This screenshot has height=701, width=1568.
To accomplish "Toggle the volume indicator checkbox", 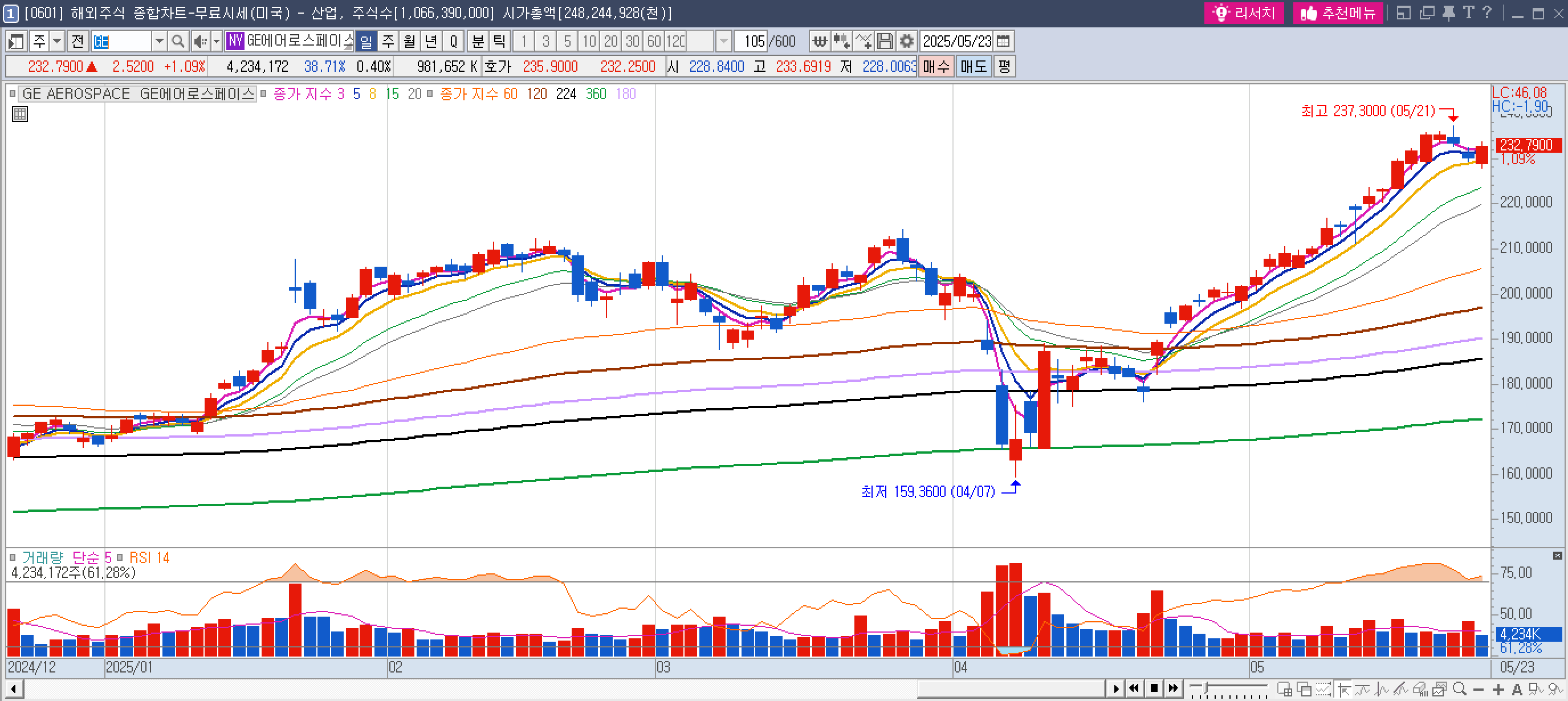I will coord(12,557).
